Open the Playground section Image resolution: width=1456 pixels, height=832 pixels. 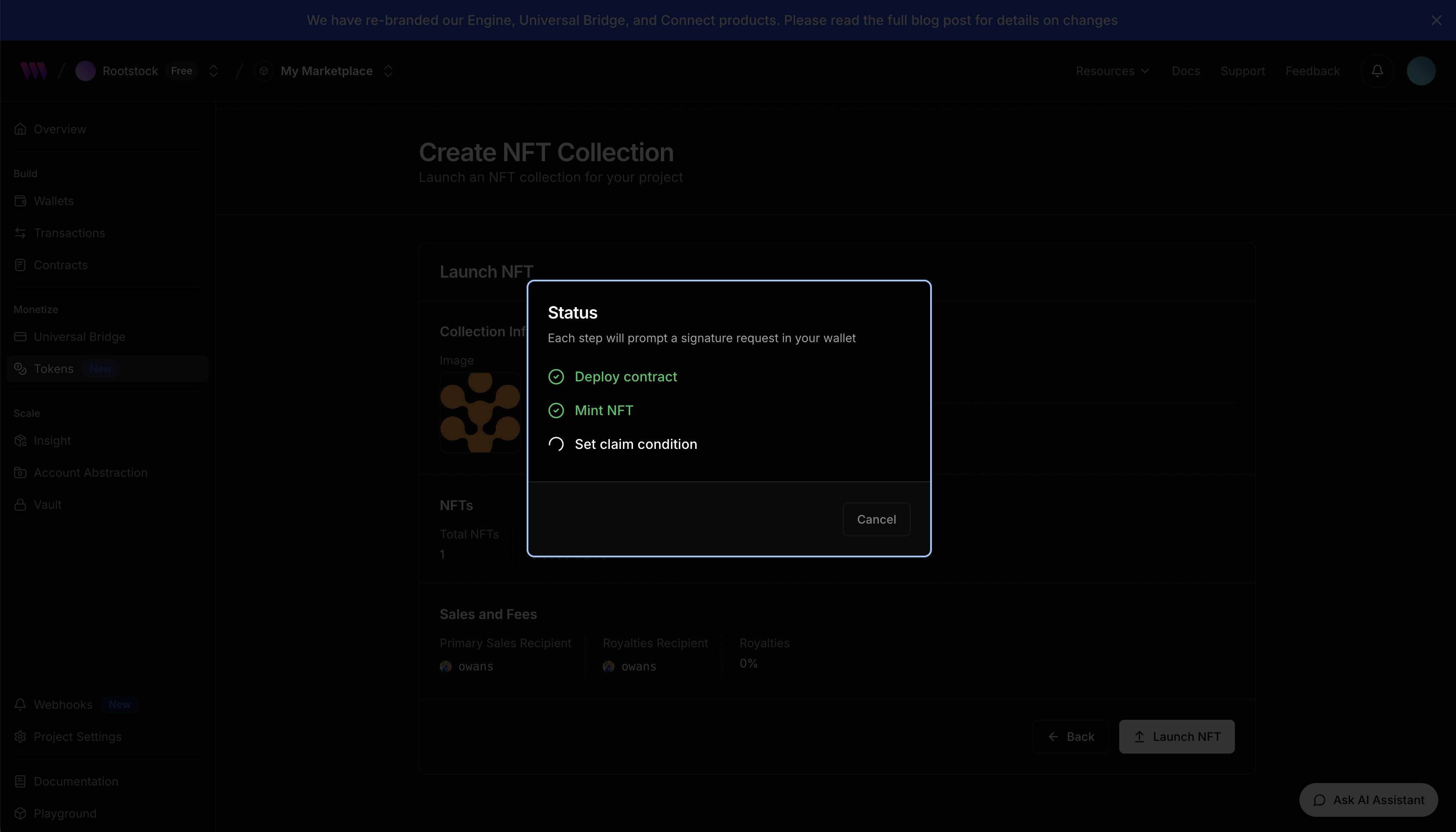(x=64, y=813)
